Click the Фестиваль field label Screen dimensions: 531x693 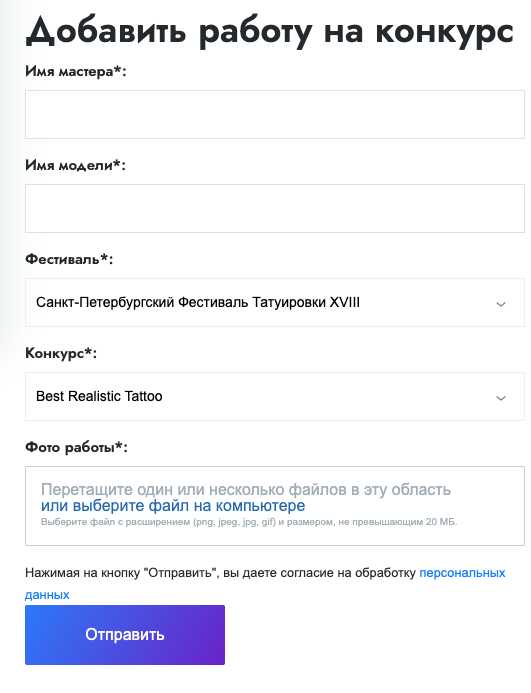pyautogui.click(x=69, y=259)
